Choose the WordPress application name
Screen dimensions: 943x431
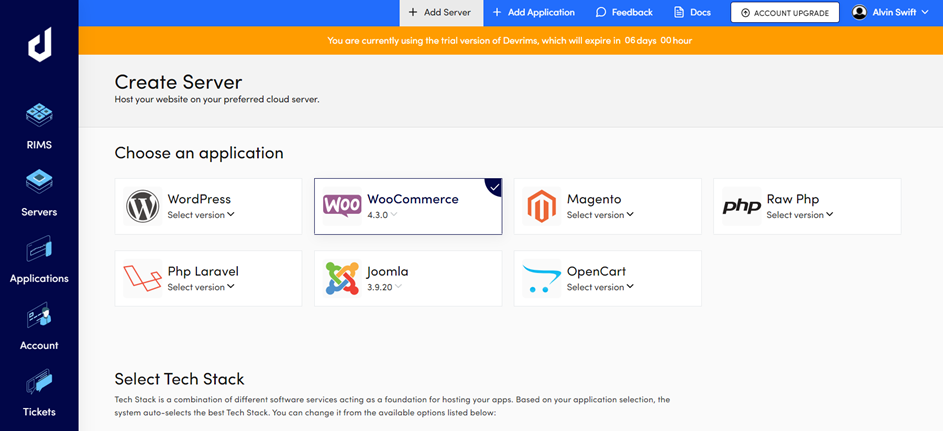(x=199, y=199)
